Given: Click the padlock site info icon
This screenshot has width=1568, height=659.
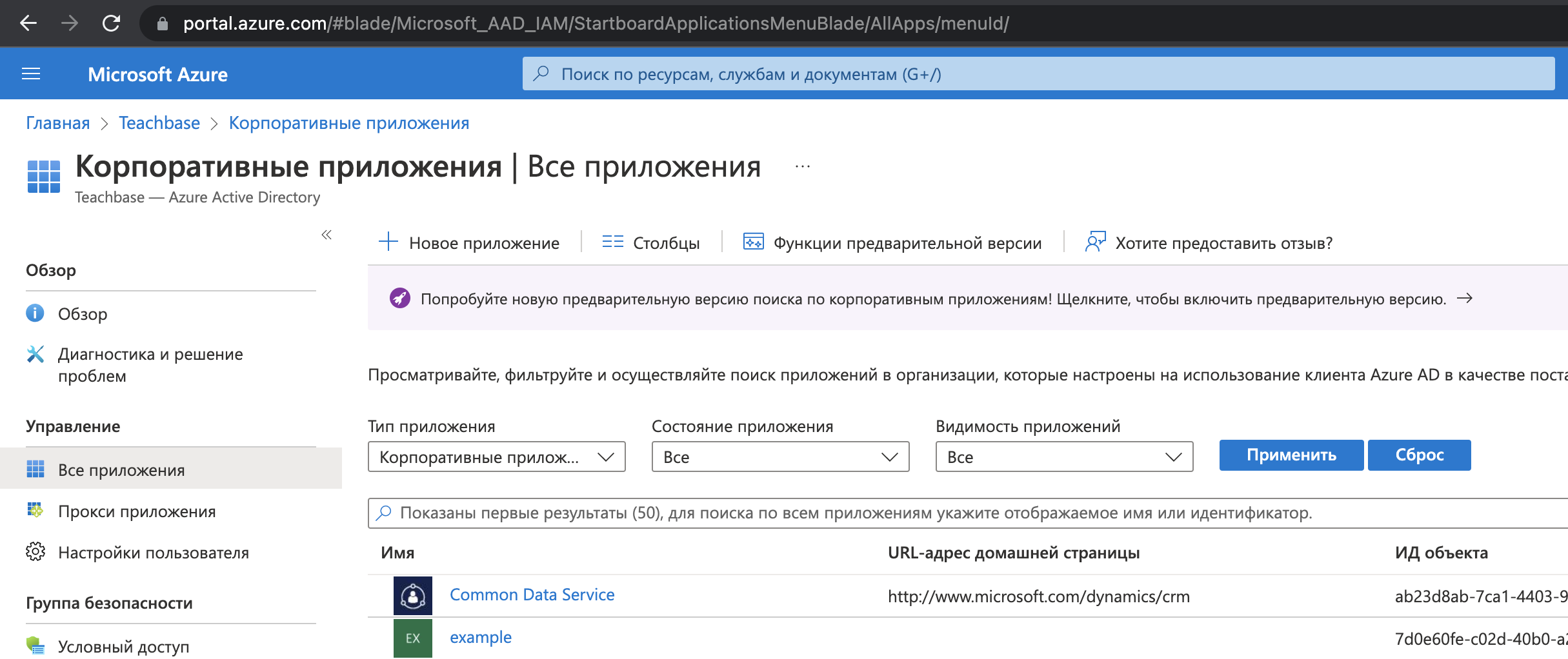Looking at the screenshot, I should pos(163,24).
